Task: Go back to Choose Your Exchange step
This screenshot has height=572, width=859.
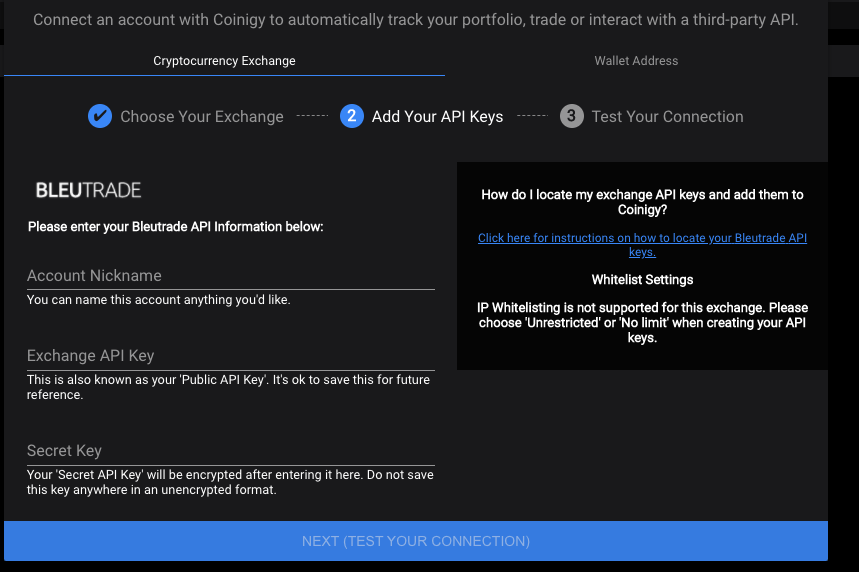Action: pos(202,117)
